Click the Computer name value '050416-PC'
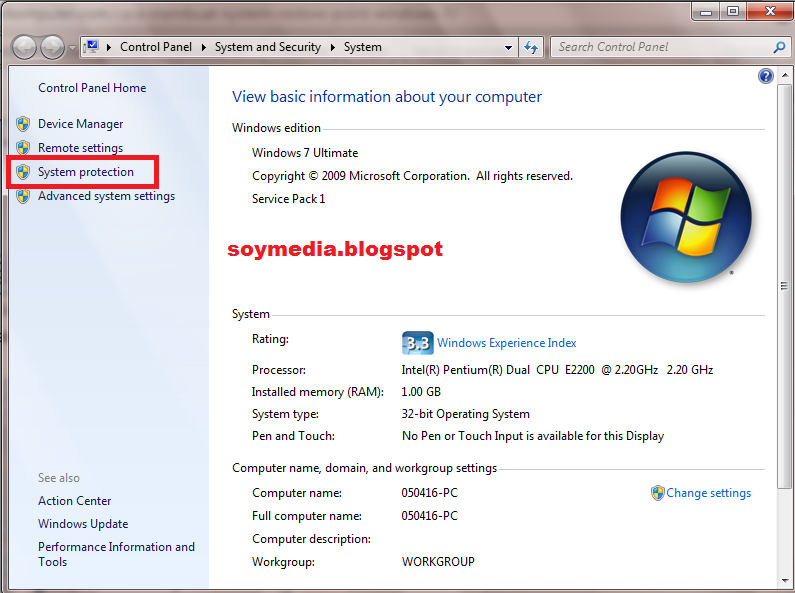 [429, 493]
